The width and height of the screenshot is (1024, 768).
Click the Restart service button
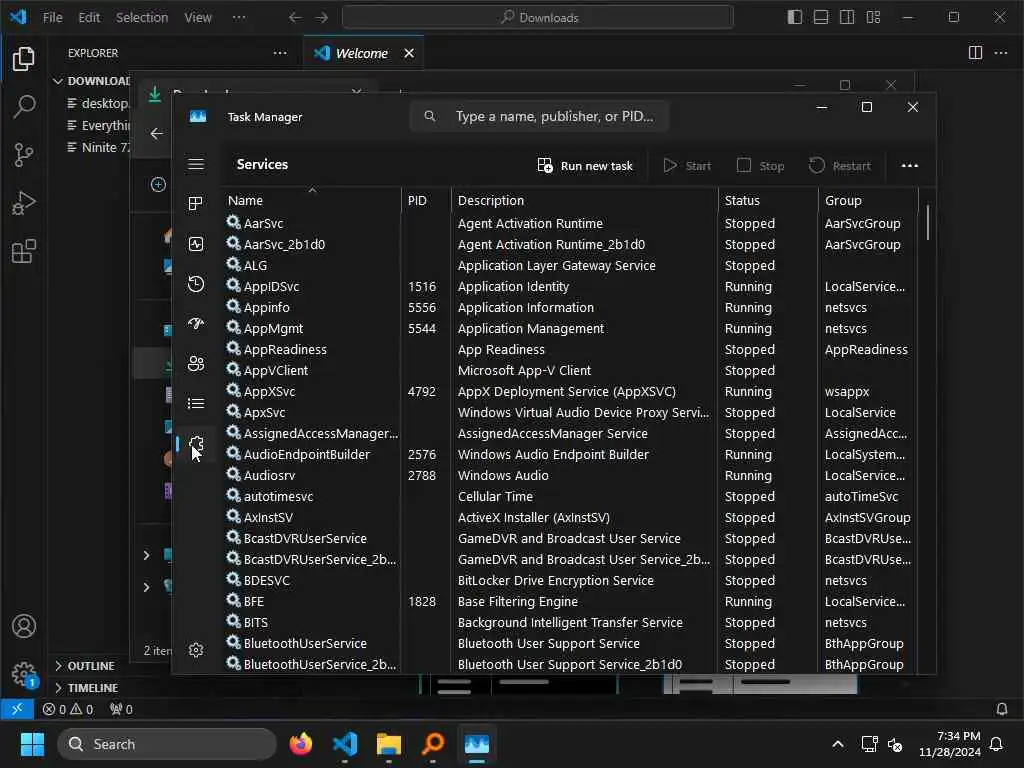840,166
